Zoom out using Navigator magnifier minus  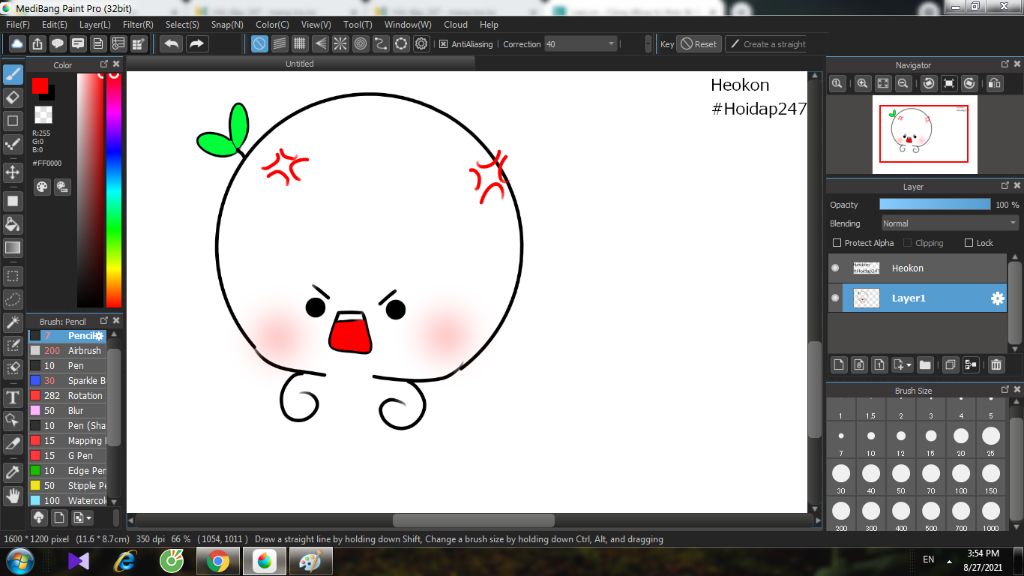903,84
